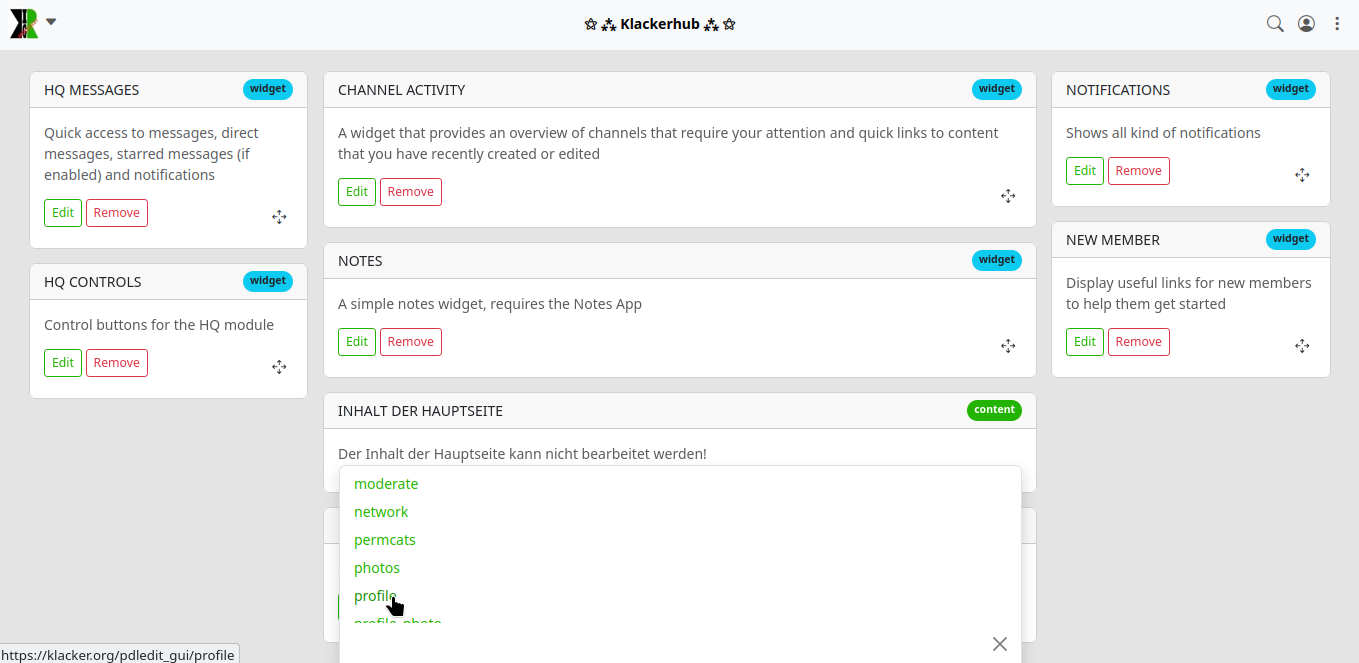Viewport: 1359px width, 663px height.
Task: Grab the HQ Messages move handle
Action: coord(279,217)
